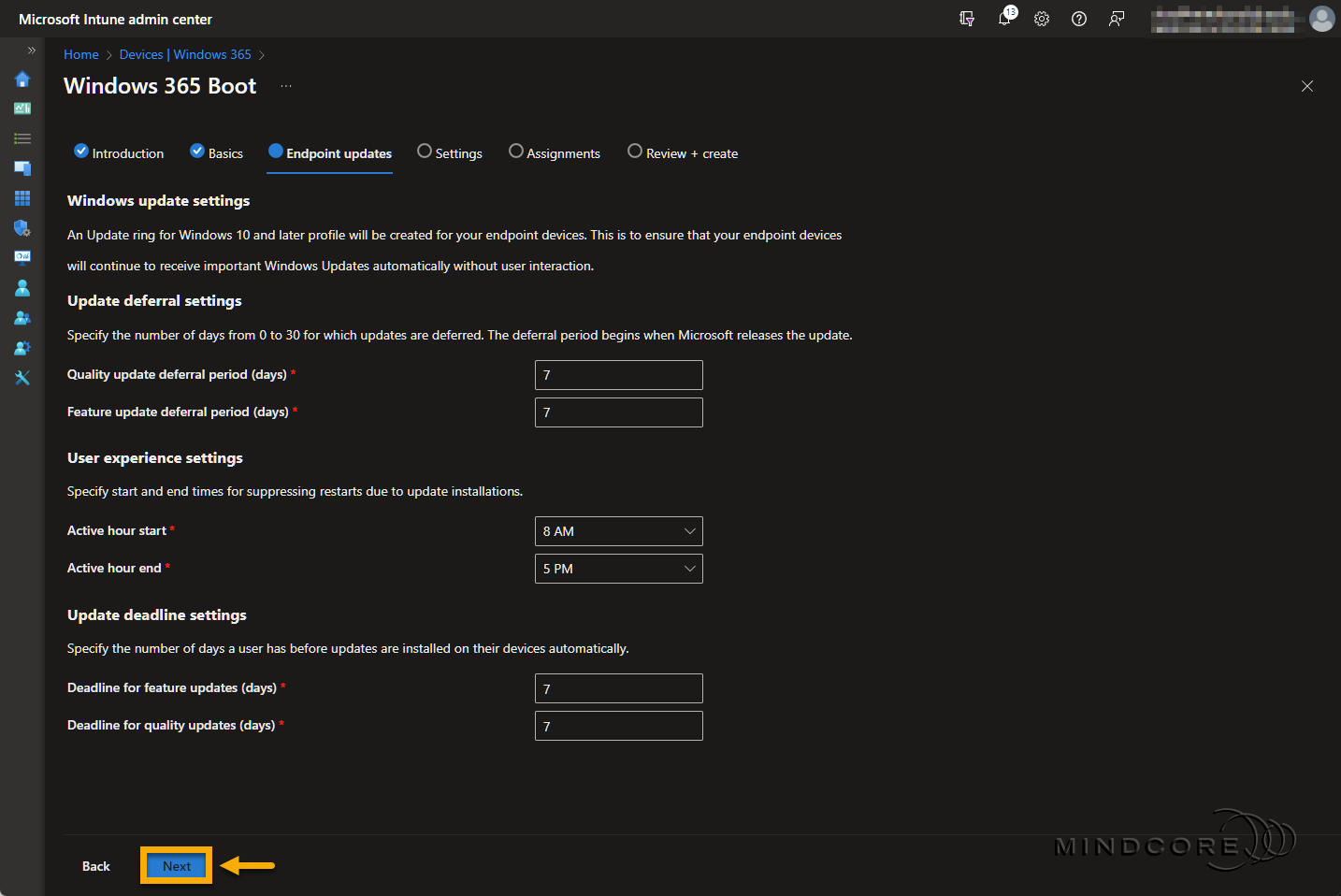Viewport: 1341px width, 896px height.
Task: Open the Dashboard icon in sidebar
Action: click(x=22, y=108)
